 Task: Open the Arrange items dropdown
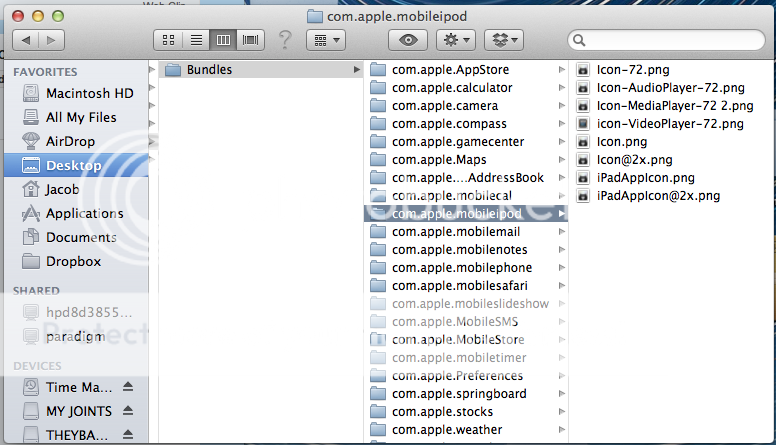coord(325,40)
